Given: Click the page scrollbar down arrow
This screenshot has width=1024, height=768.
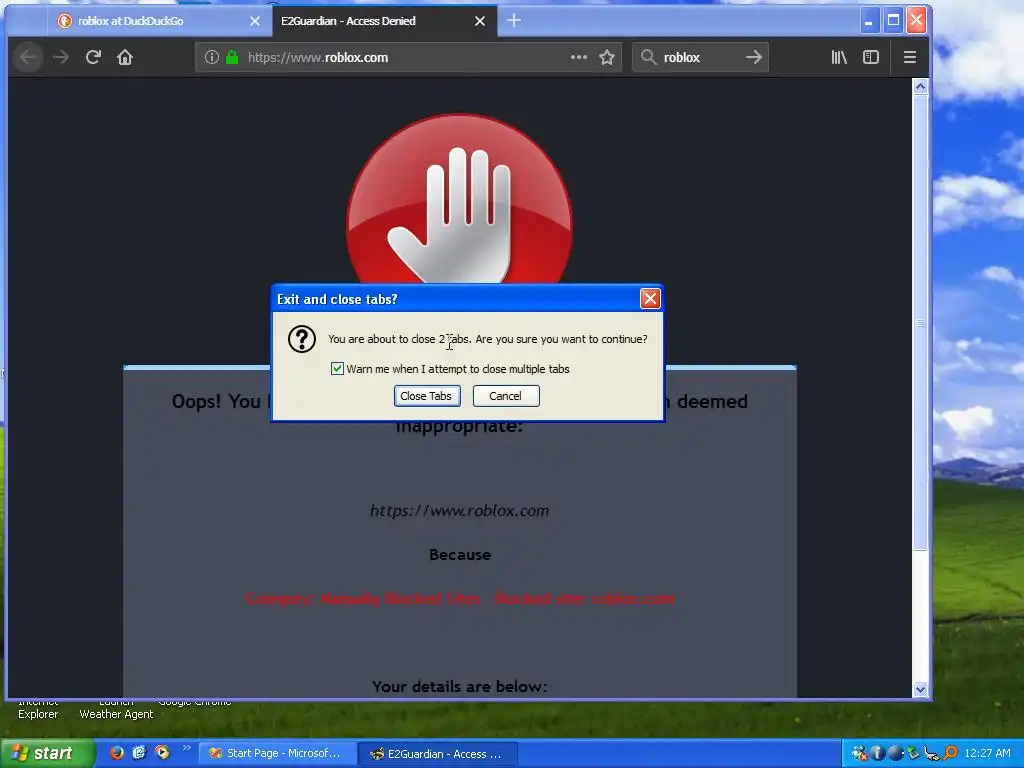Looking at the screenshot, I should pyautogui.click(x=920, y=689).
